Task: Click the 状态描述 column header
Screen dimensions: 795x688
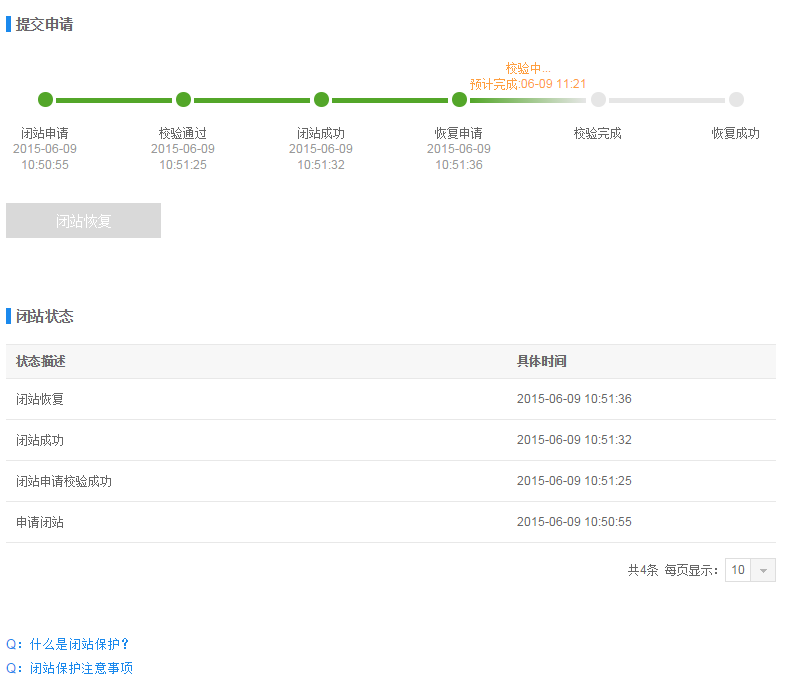Action: pyautogui.click(x=41, y=361)
